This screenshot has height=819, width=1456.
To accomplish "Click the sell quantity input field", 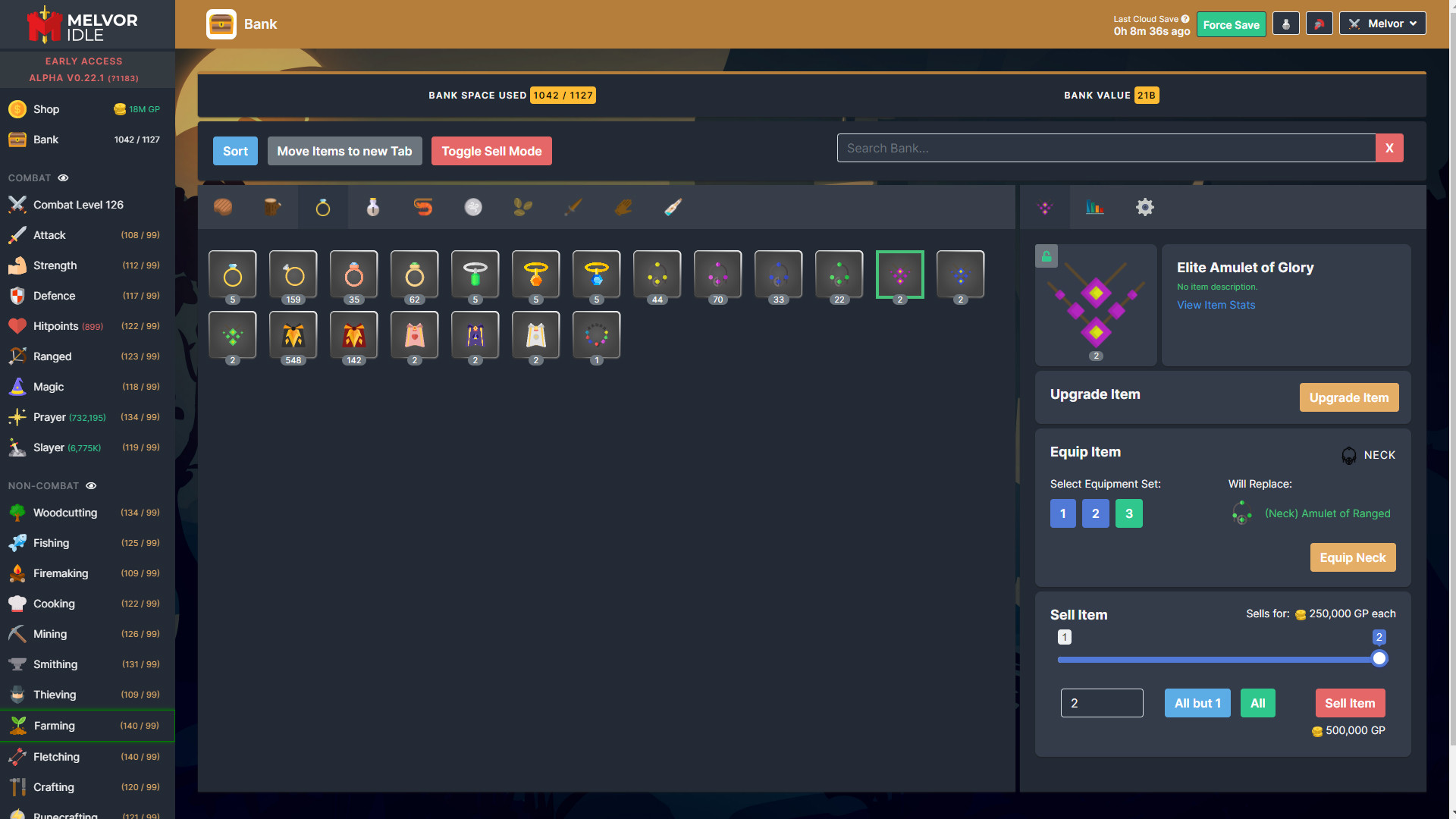I will pos(1102,702).
